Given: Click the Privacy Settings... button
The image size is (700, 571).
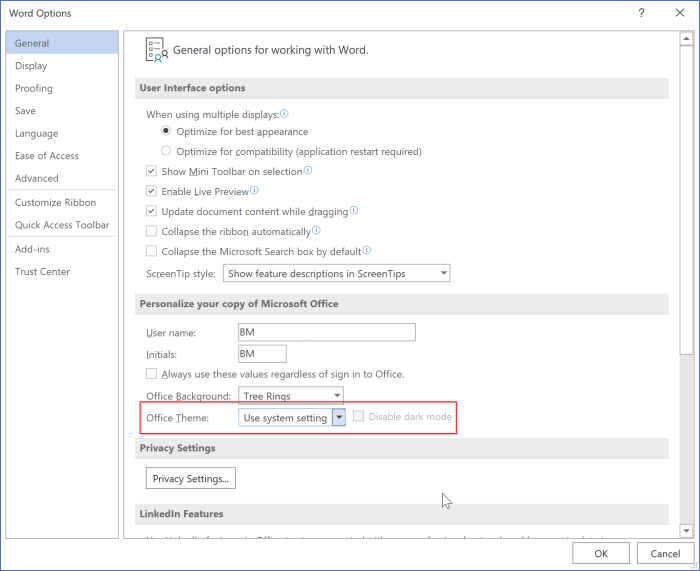Looking at the screenshot, I should pyautogui.click(x=191, y=478).
